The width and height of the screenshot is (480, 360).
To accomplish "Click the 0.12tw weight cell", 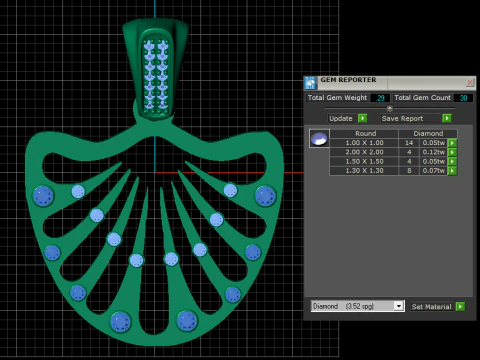I will point(434,152).
